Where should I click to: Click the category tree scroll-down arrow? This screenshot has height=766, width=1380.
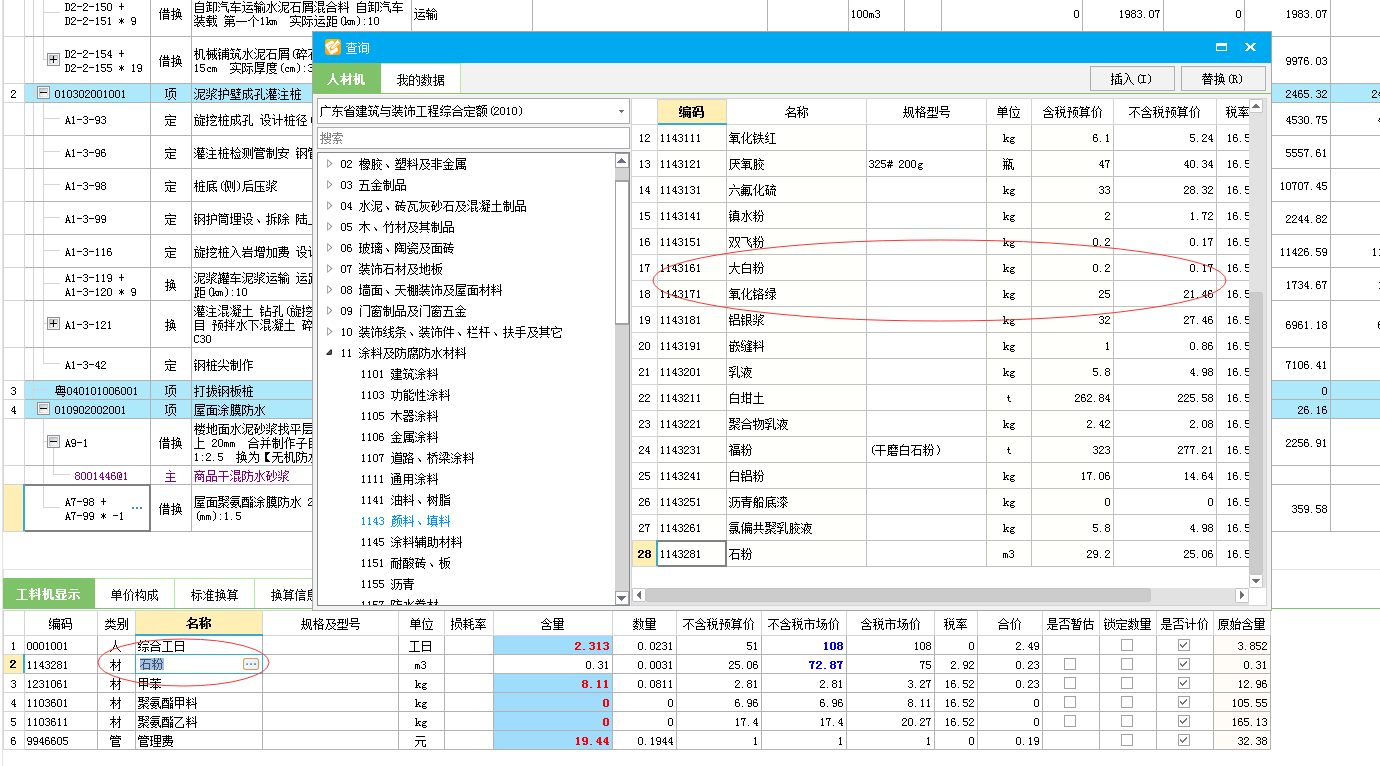click(x=621, y=597)
